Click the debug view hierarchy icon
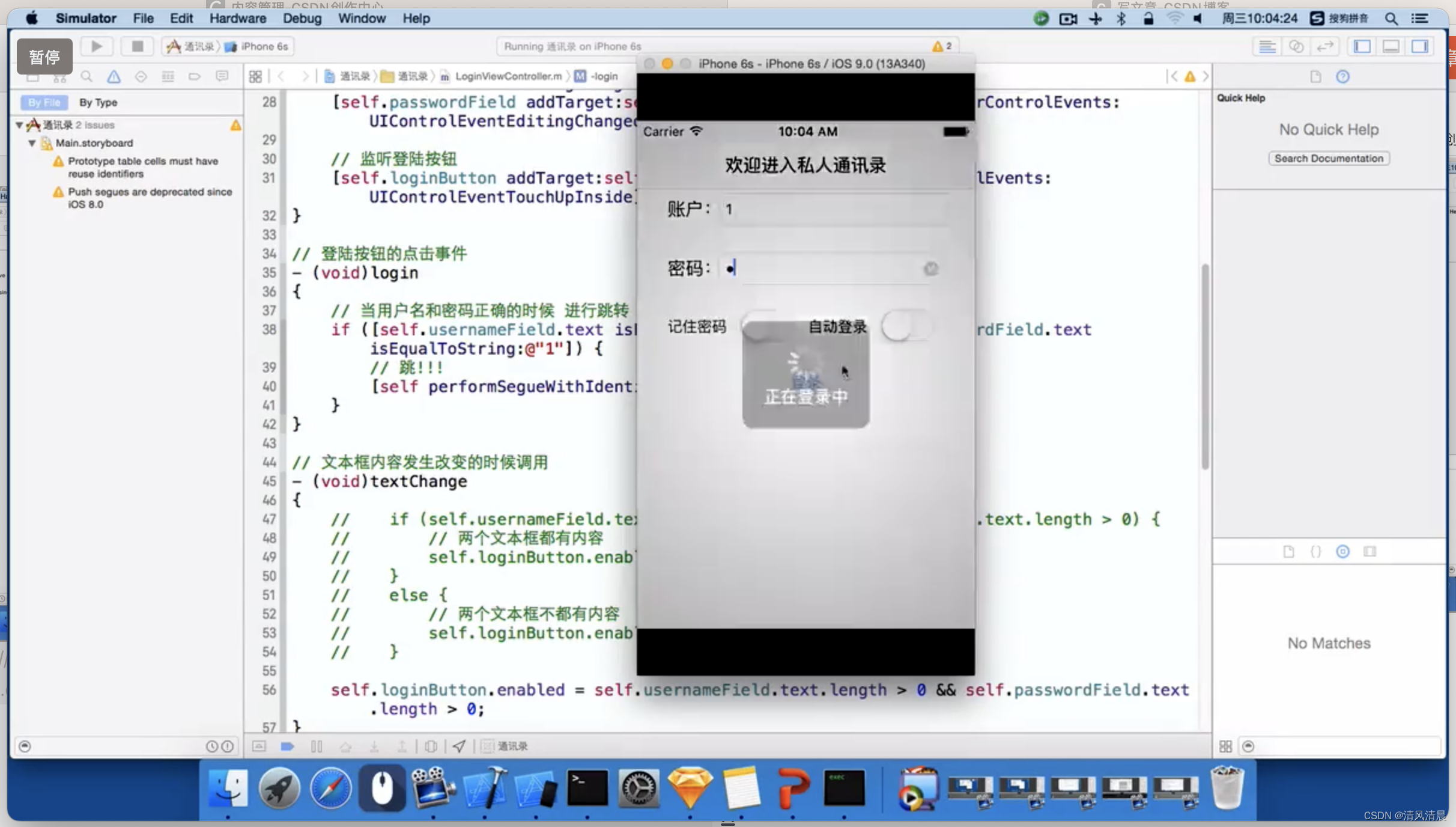The image size is (1456, 827). click(431, 746)
